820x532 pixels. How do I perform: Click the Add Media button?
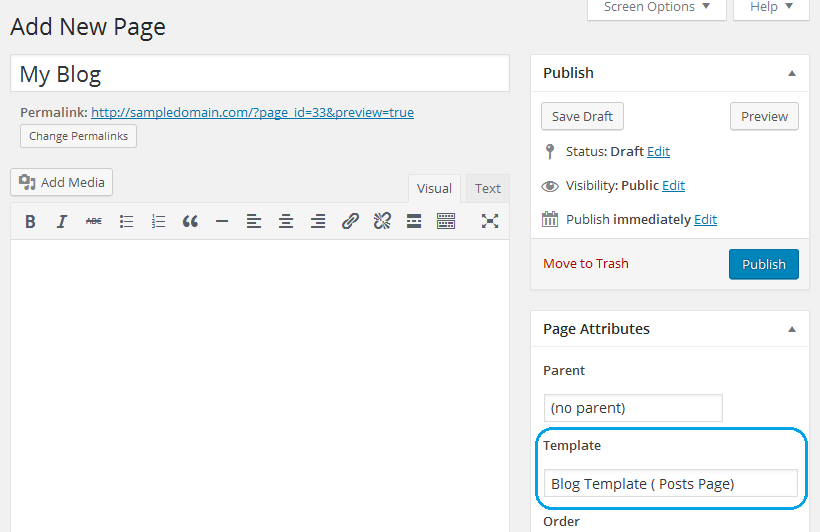pyautogui.click(x=62, y=182)
